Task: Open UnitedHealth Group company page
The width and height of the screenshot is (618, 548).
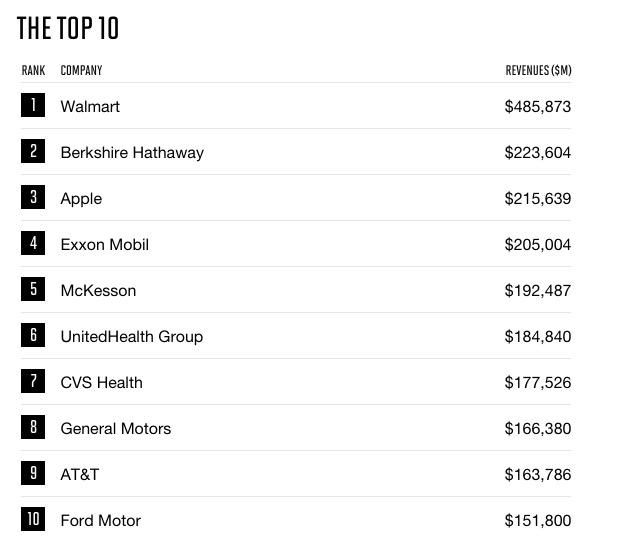Action: coord(131,336)
